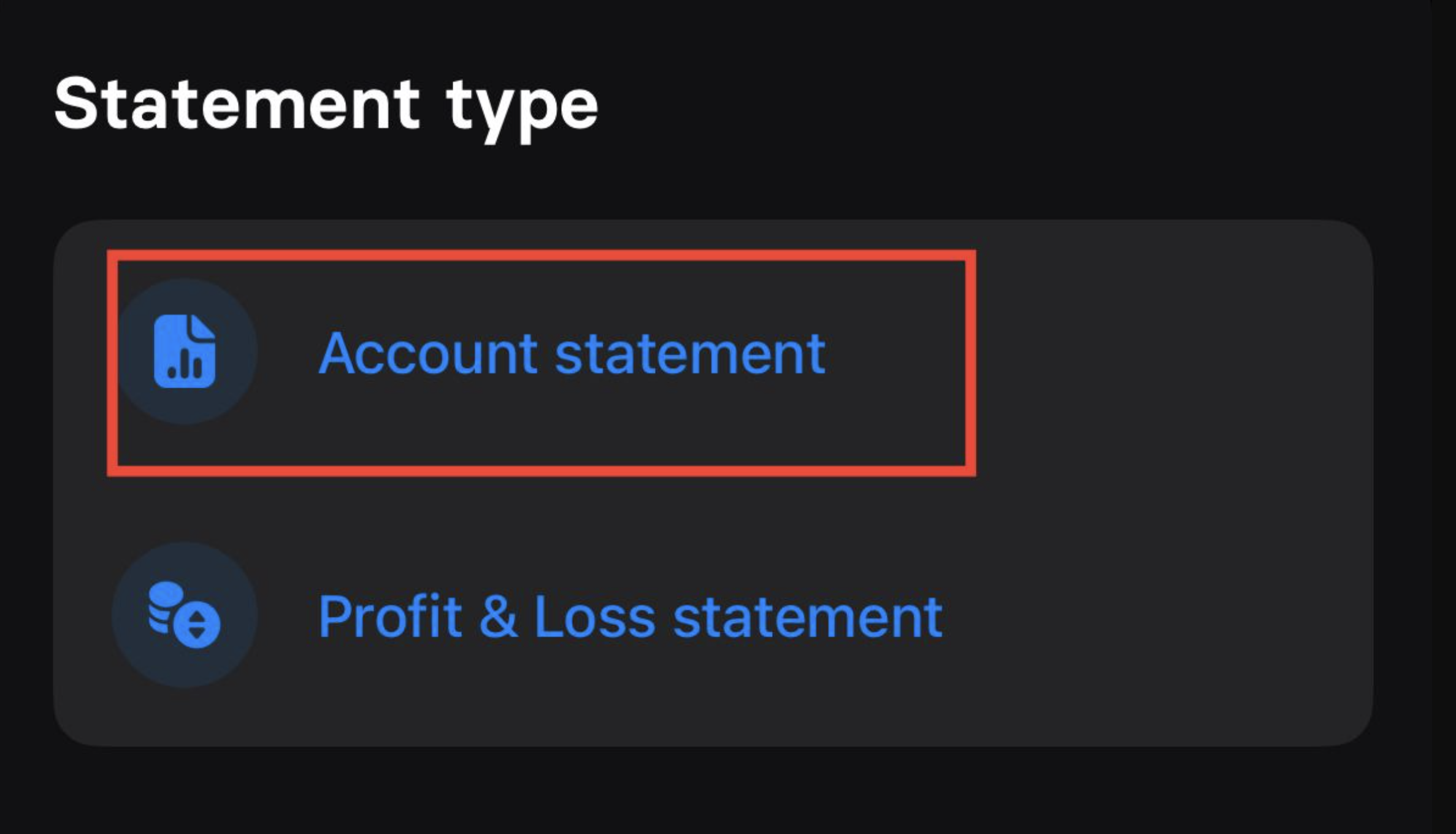Click the word "Loss" in the second option

pyautogui.click(x=595, y=618)
